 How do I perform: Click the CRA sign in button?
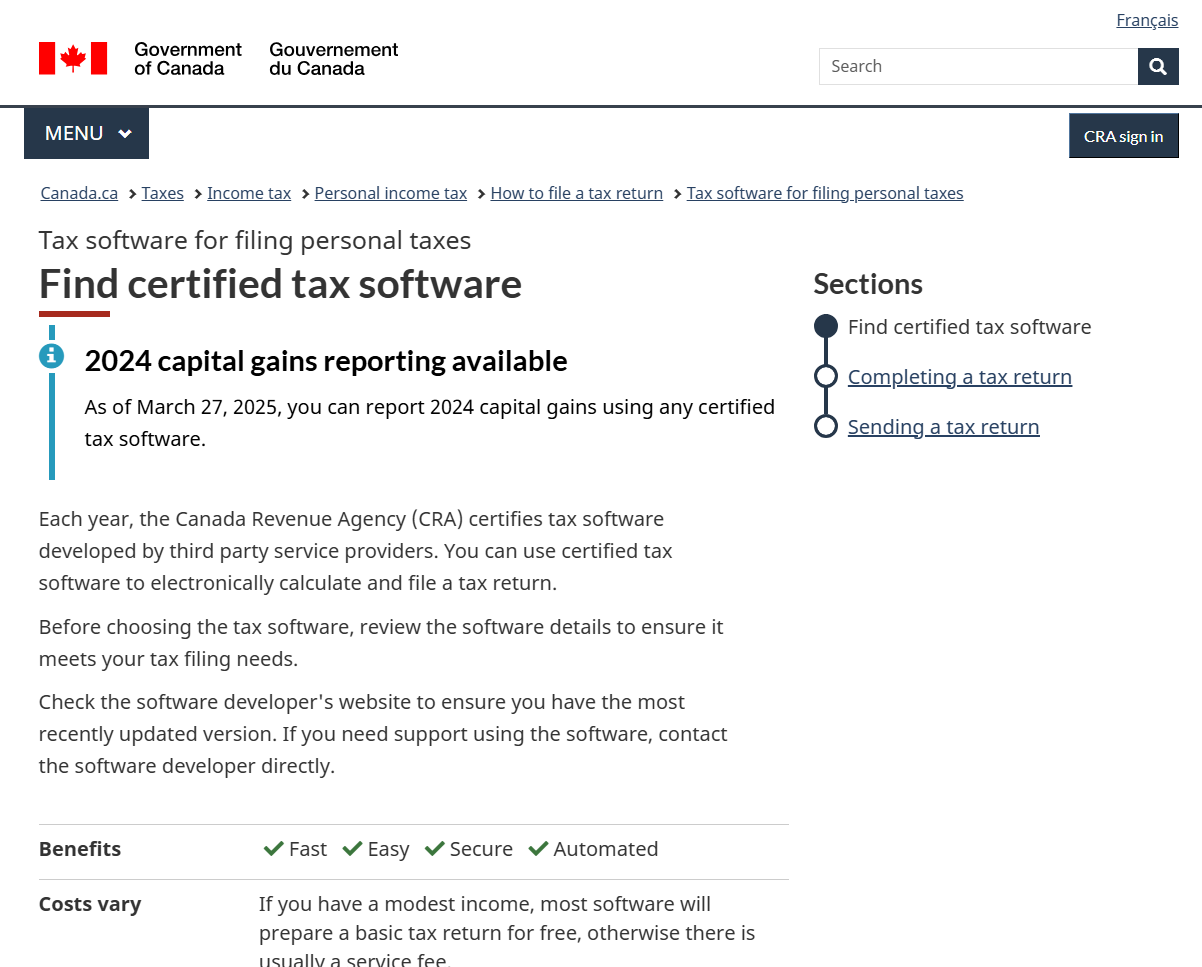pyautogui.click(x=1123, y=136)
